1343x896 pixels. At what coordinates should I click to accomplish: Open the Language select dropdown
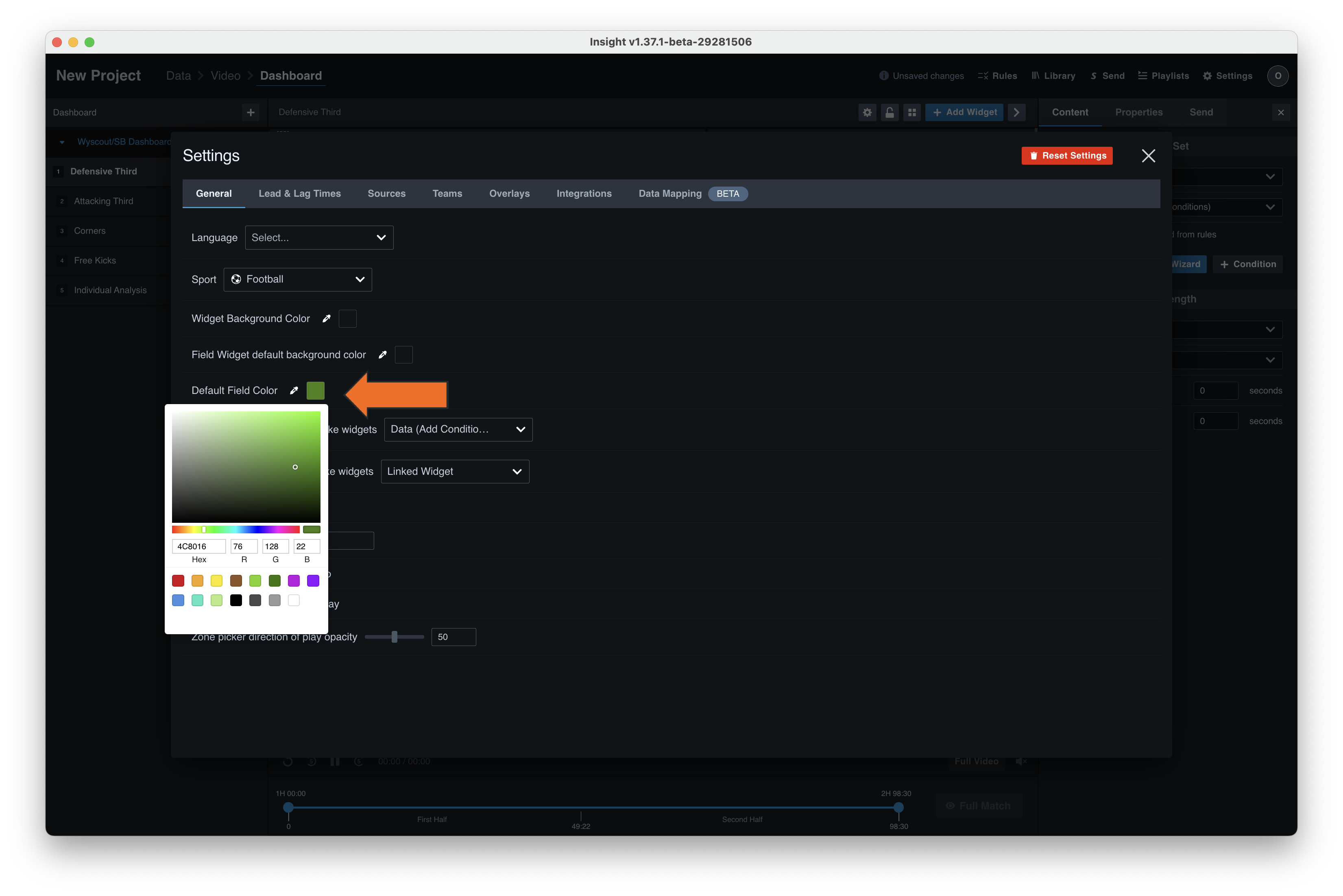click(319, 238)
